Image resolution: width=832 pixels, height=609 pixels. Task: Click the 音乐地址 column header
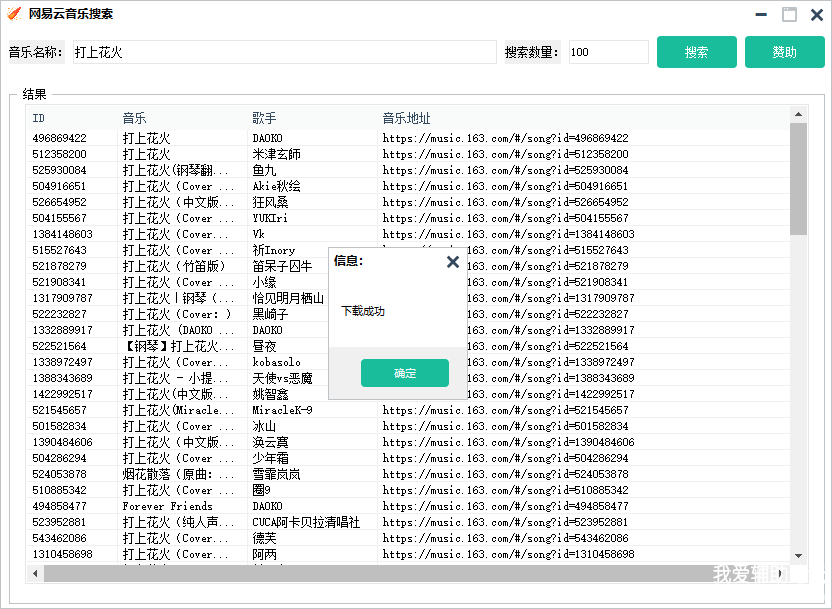point(406,118)
